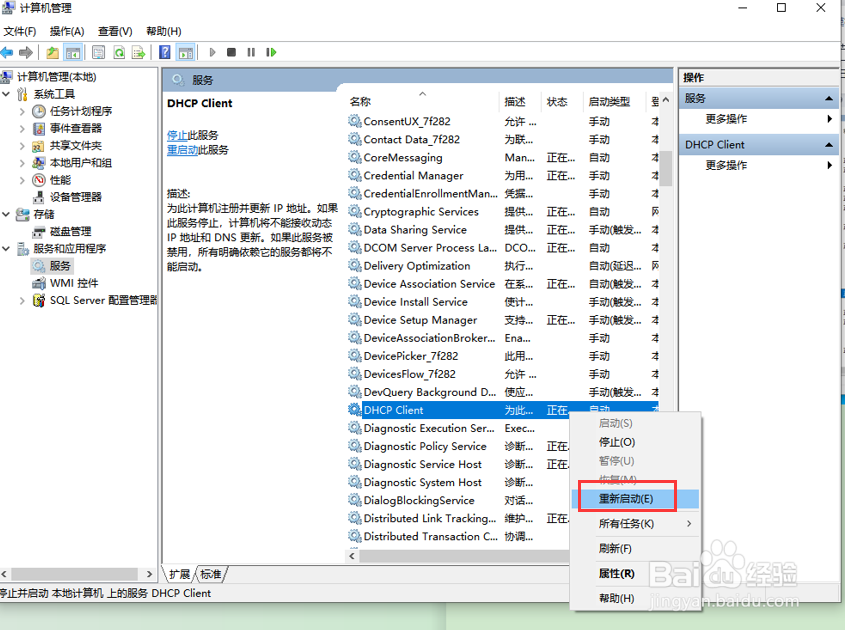
Task: Collapse the 服务和应用程序 tree node
Action: [x=7, y=248]
